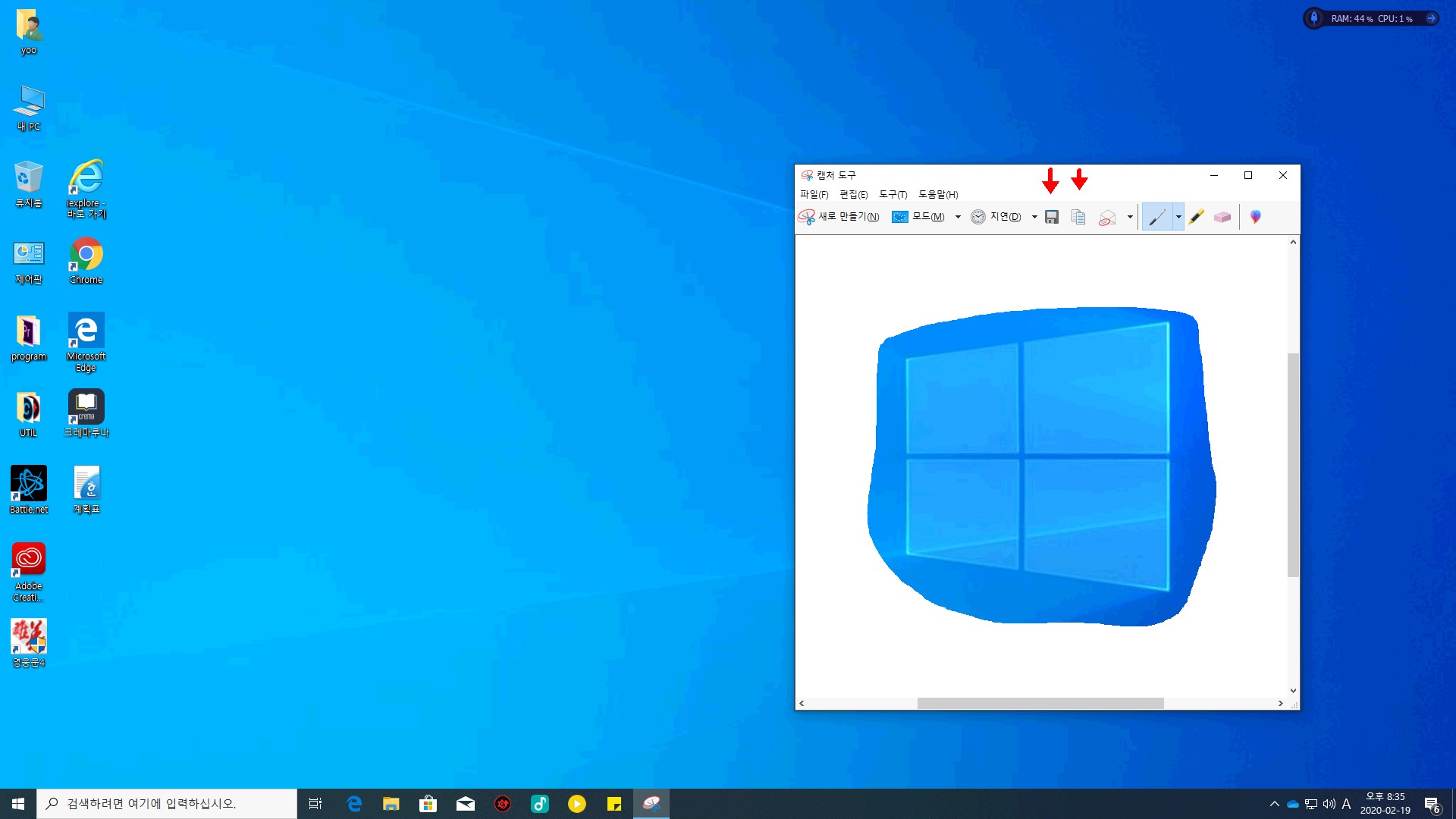Click the horizontal scrollbar in snip window
This screenshot has width=1456, height=819.
1040,704
